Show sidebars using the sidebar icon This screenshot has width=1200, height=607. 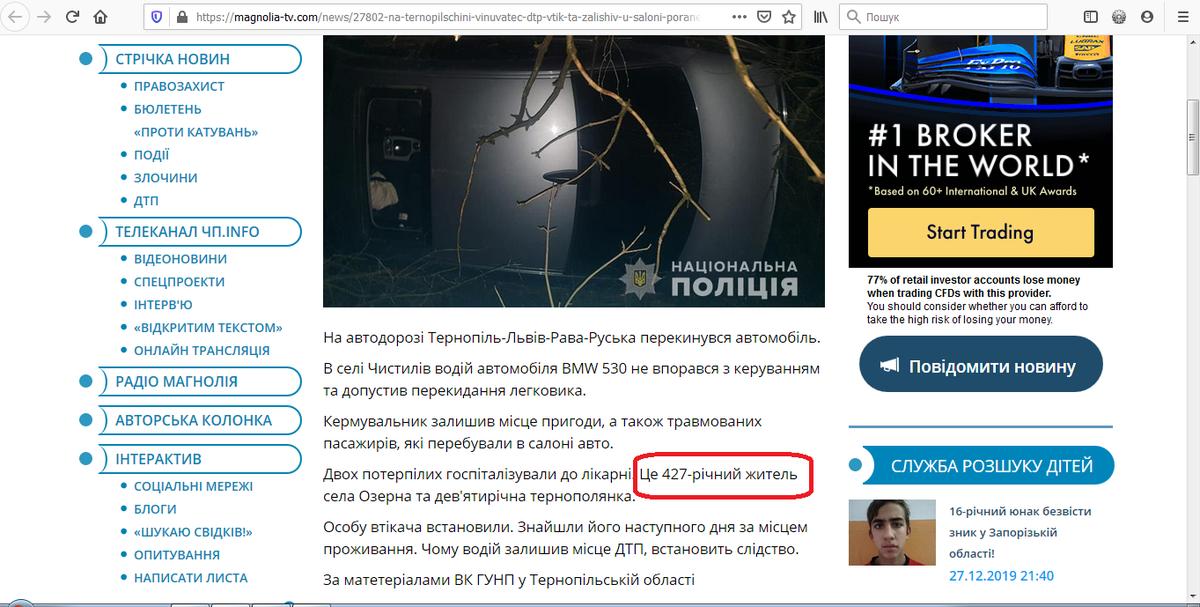point(1091,17)
